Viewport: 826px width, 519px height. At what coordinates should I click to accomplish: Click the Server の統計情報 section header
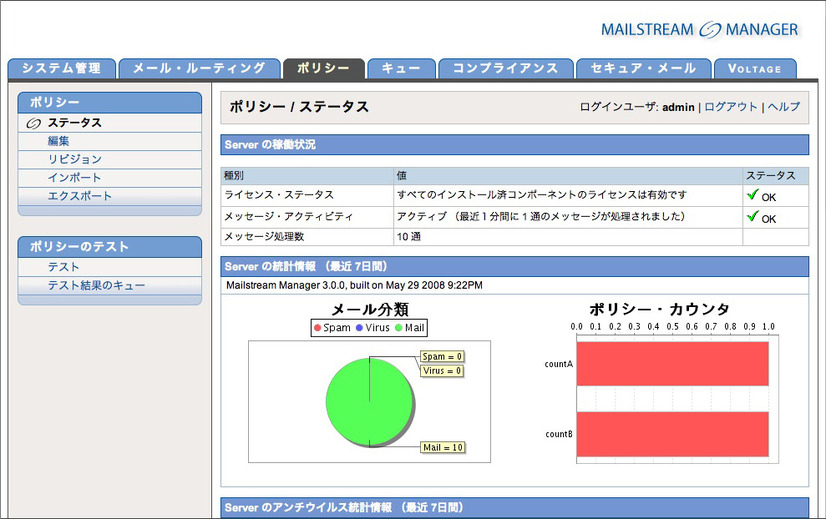(x=514, y=267)
